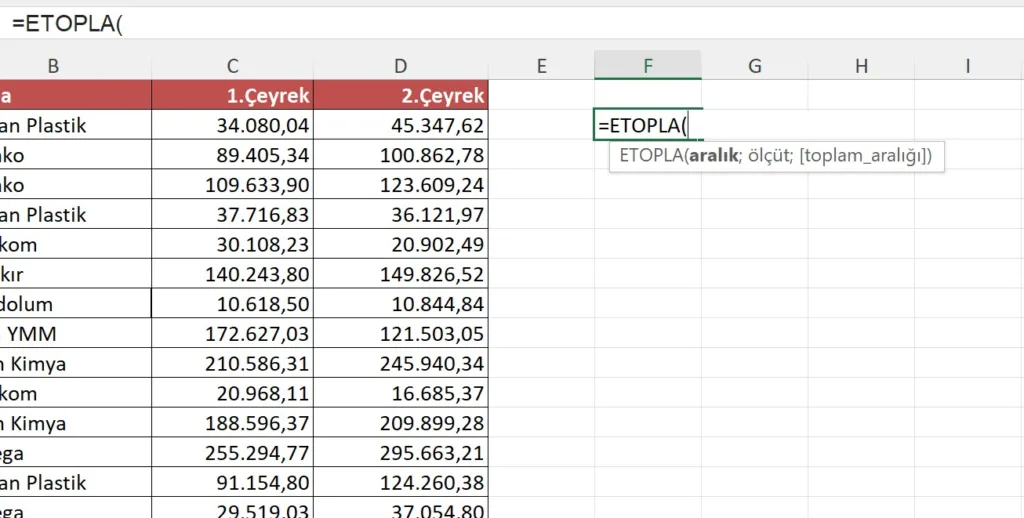Select the column H header
This screenshot has height=518, width=1024.
click(861, 66)
